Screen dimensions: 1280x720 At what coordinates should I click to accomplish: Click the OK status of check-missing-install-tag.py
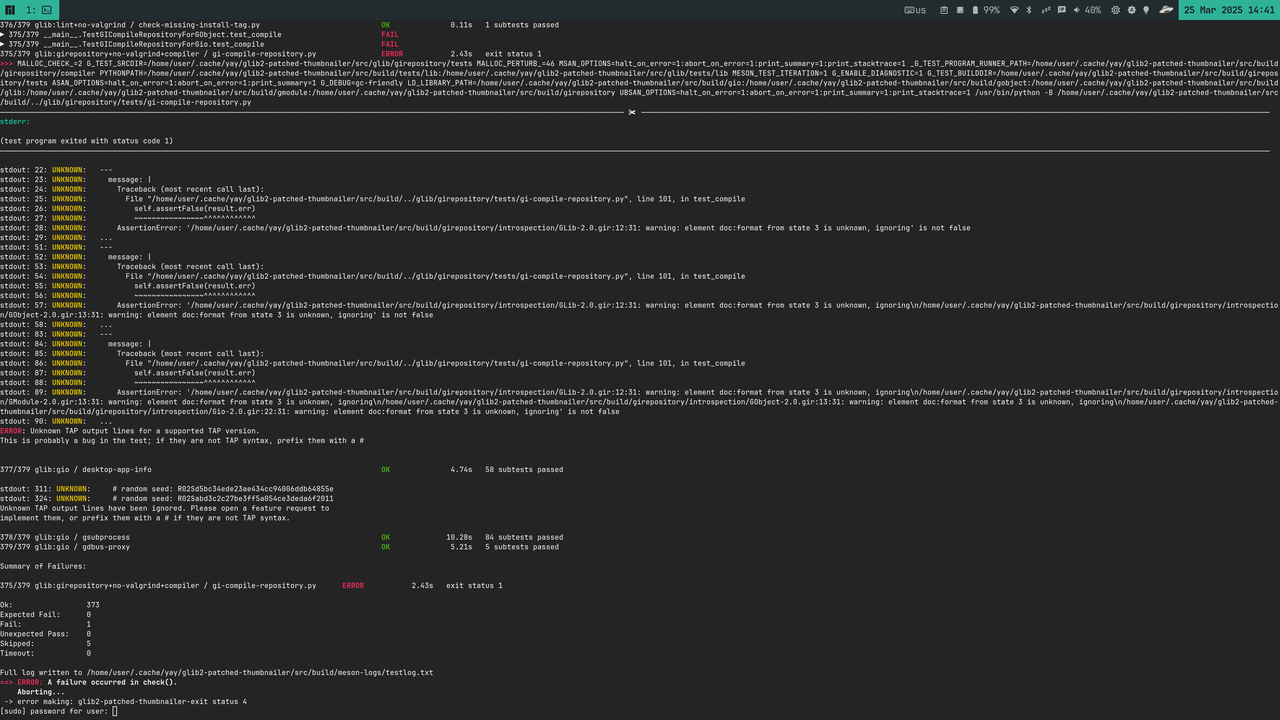[386, 24]
